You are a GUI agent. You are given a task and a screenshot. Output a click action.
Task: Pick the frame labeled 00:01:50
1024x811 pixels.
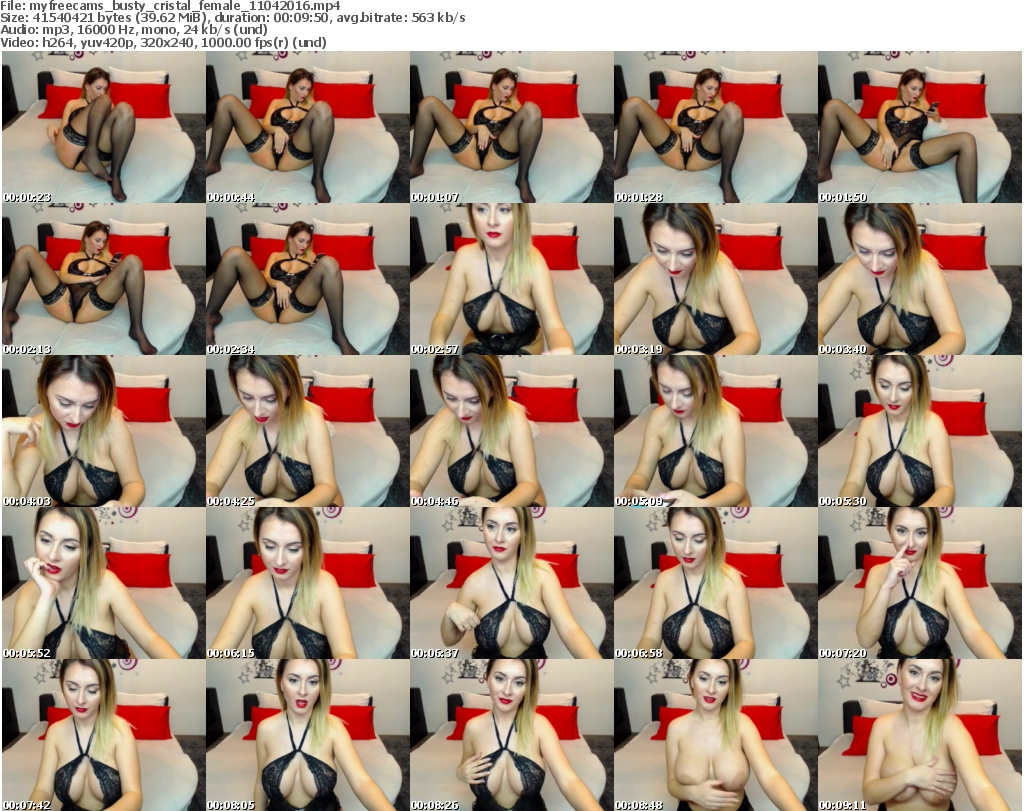coord(919,128)
